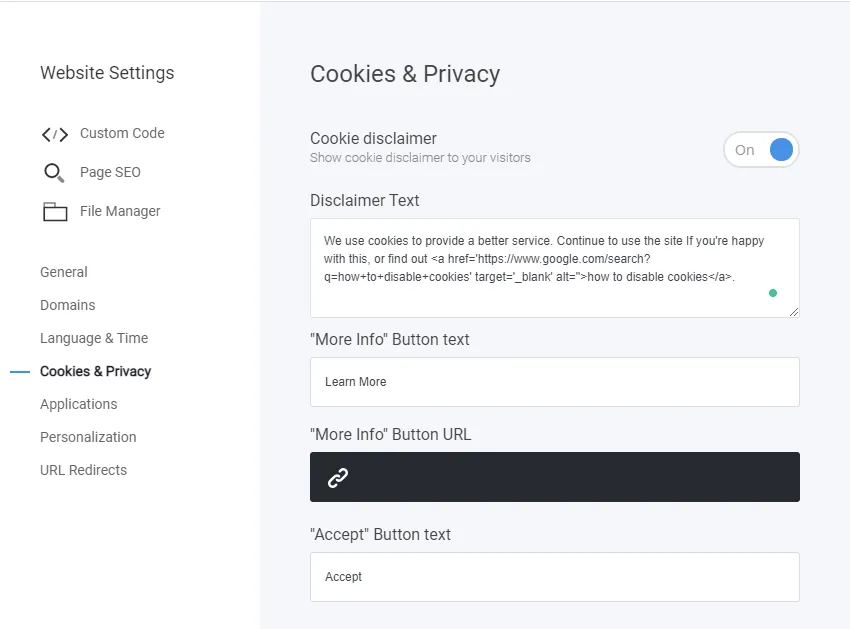Viewport: 850px width, 629px height.
Task: Click the chain link icon in Button URL field
Action: tap(339, 477)
